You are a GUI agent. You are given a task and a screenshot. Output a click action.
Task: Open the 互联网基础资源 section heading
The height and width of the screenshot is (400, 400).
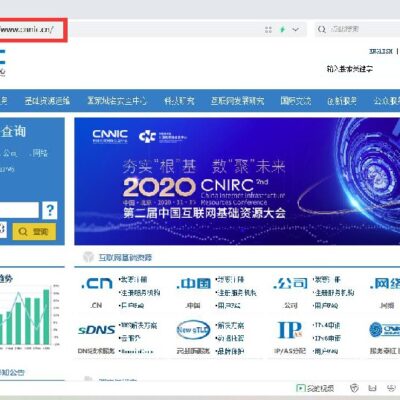pyautogui.click(x=125, y=257)
